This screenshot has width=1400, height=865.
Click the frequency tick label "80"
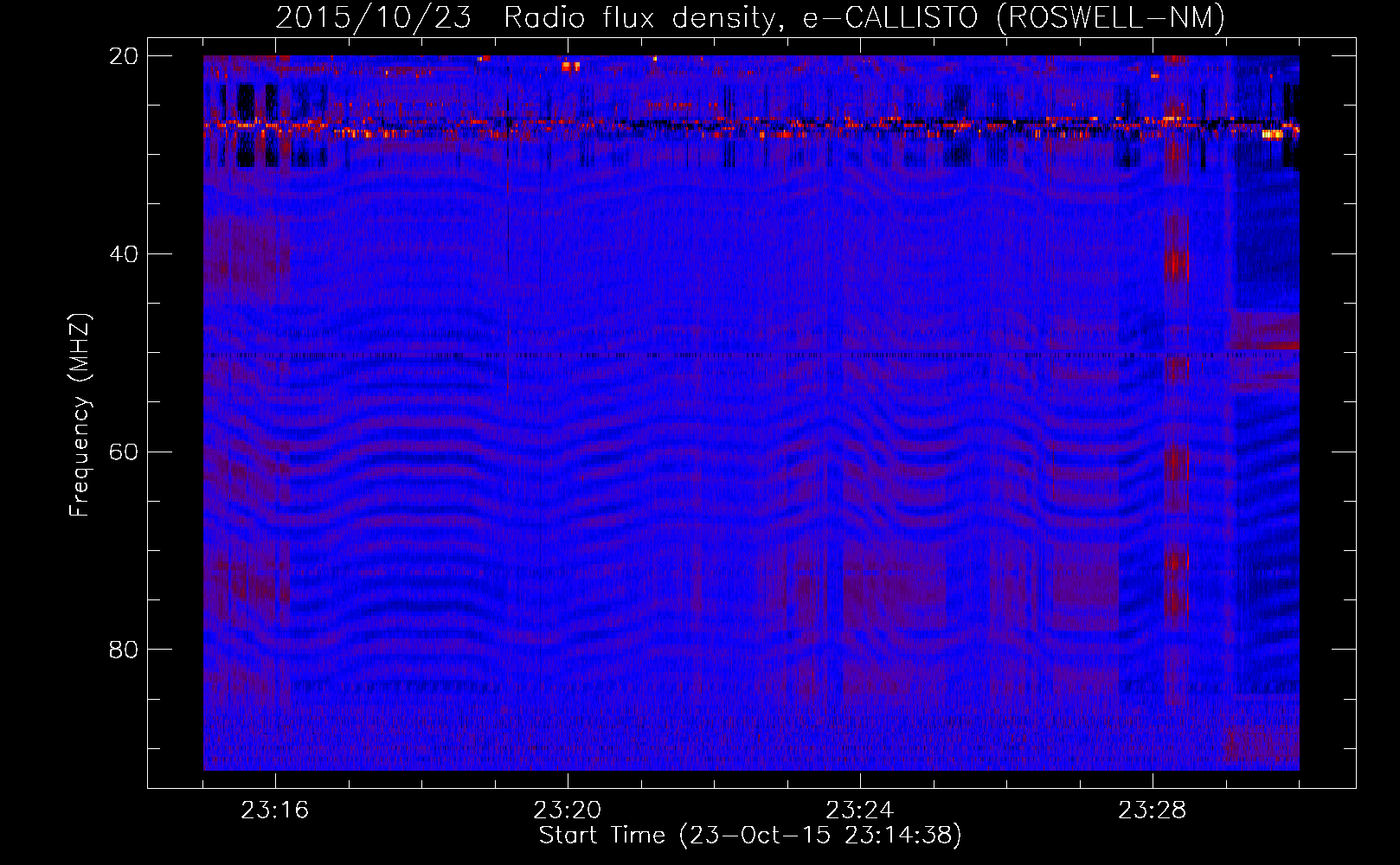point(124,650)
